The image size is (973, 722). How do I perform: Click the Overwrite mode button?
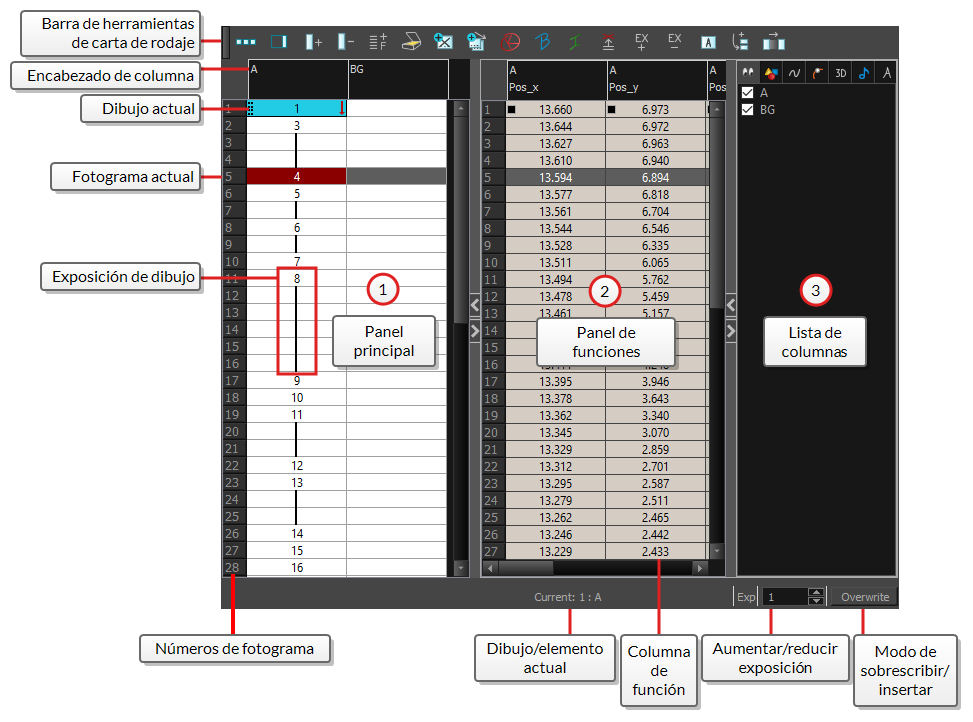[865, 597]
